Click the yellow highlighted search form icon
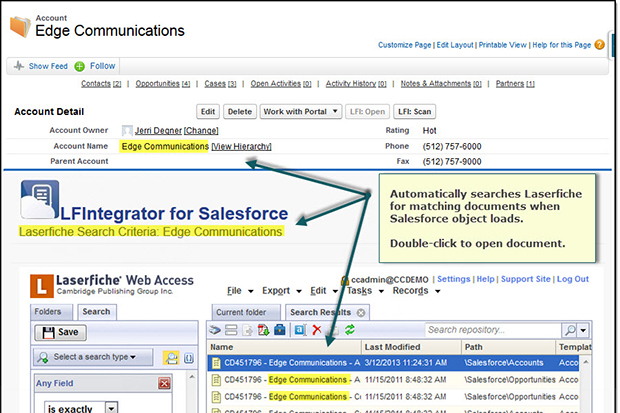The image size is (620, 413). [171, 358]
